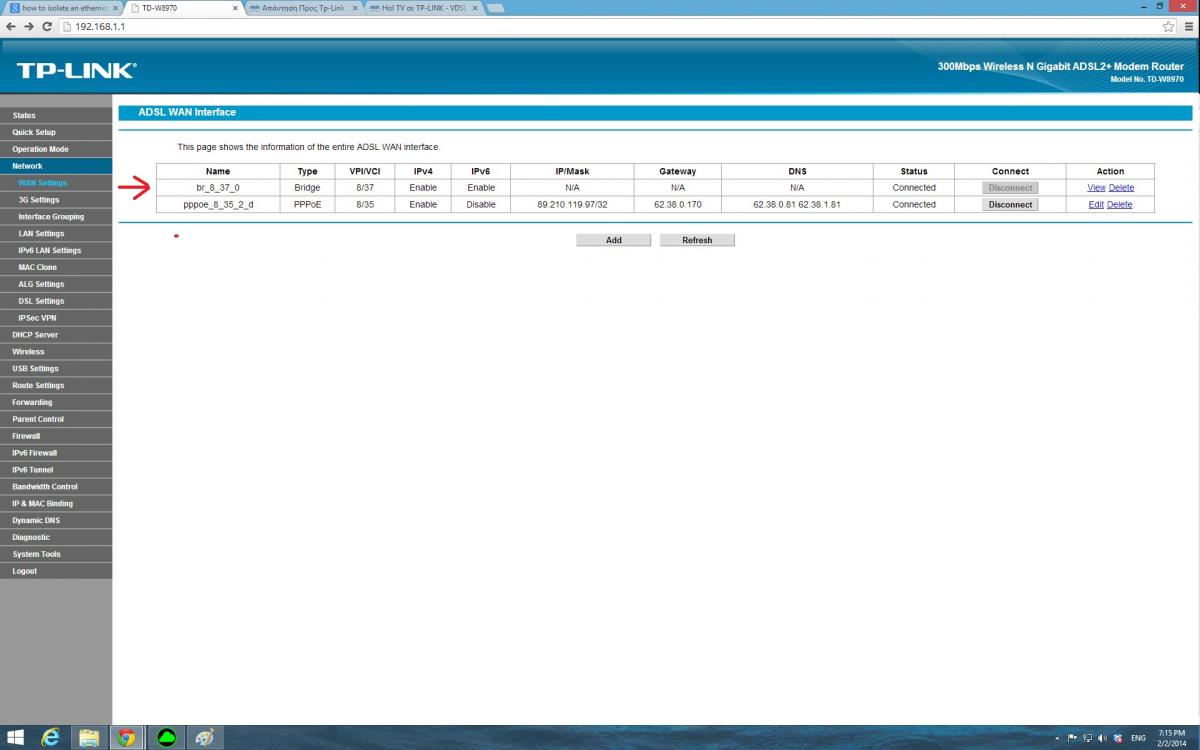The width and height of the screenshot is (1200, 750).
Task: Open the Paint app on the taskbar
Action: (x=204, y=738)
